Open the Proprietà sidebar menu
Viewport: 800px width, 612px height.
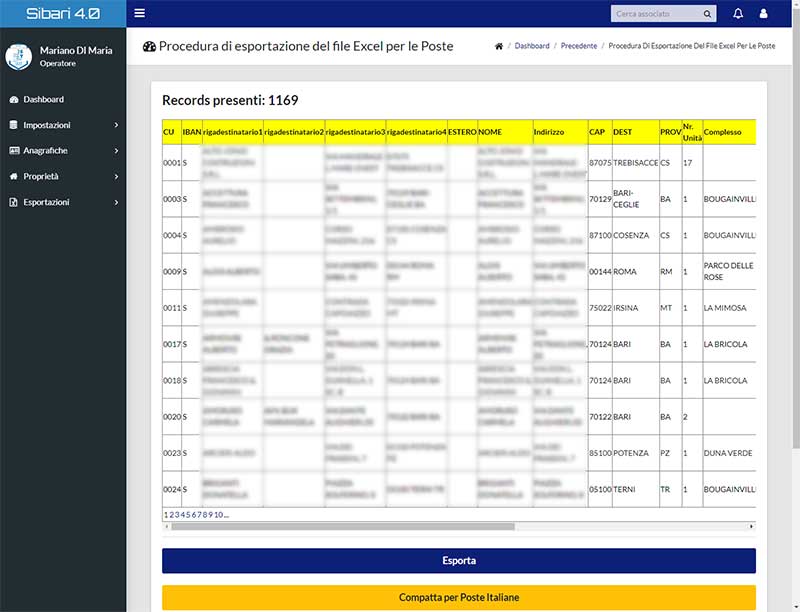coord(63,176)
